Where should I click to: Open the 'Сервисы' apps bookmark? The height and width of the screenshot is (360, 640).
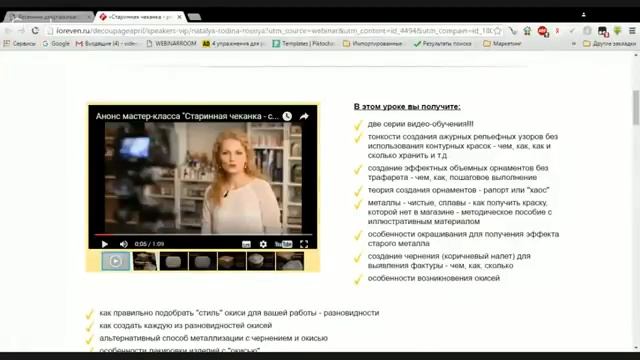click(20, 43)
